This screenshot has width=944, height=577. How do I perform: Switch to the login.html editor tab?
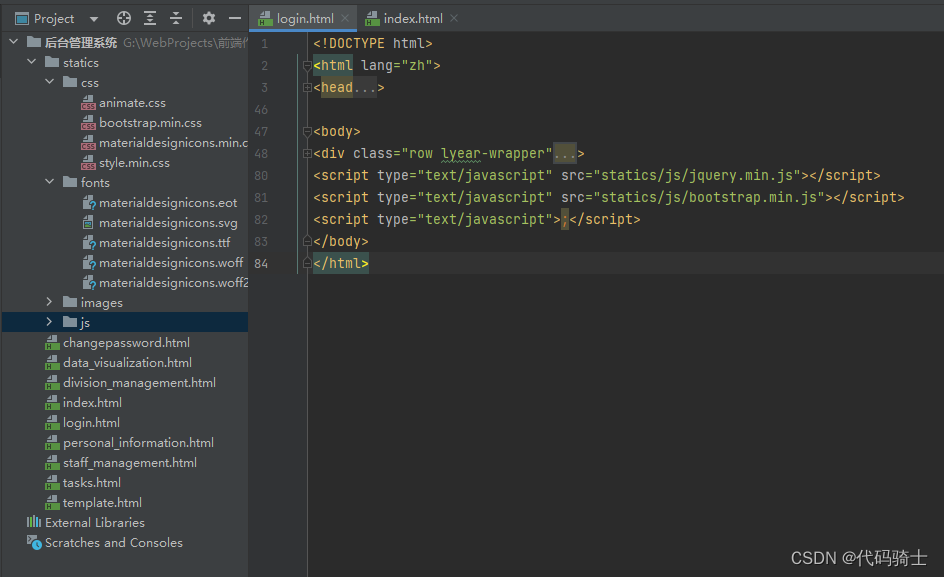coord(305,19)
